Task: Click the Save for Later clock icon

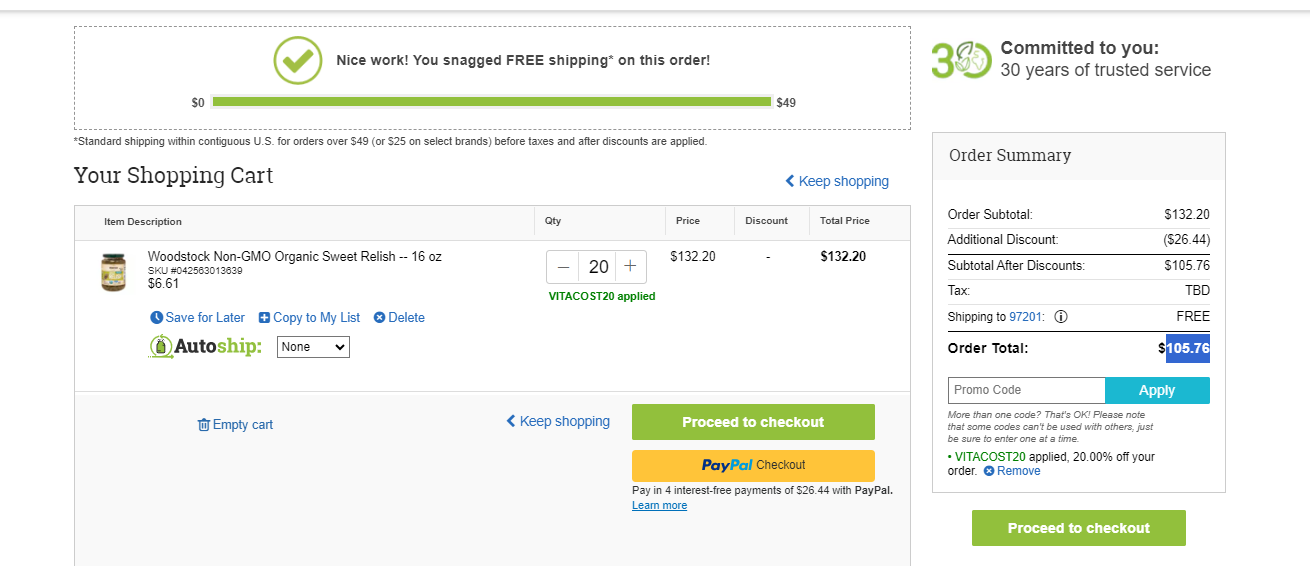Action: click(x=156, y=318)
